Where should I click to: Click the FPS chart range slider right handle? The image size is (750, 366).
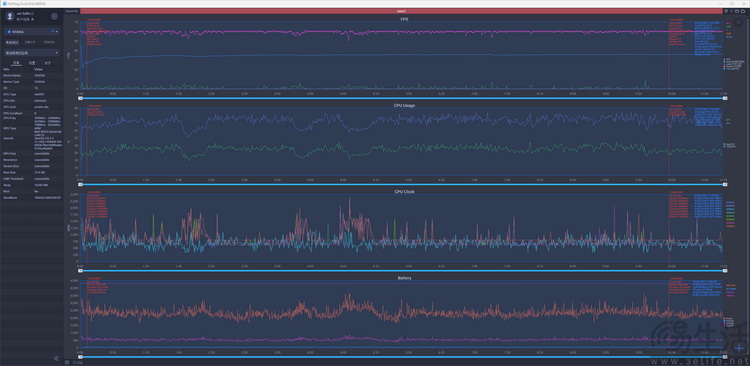pos(725,98)
